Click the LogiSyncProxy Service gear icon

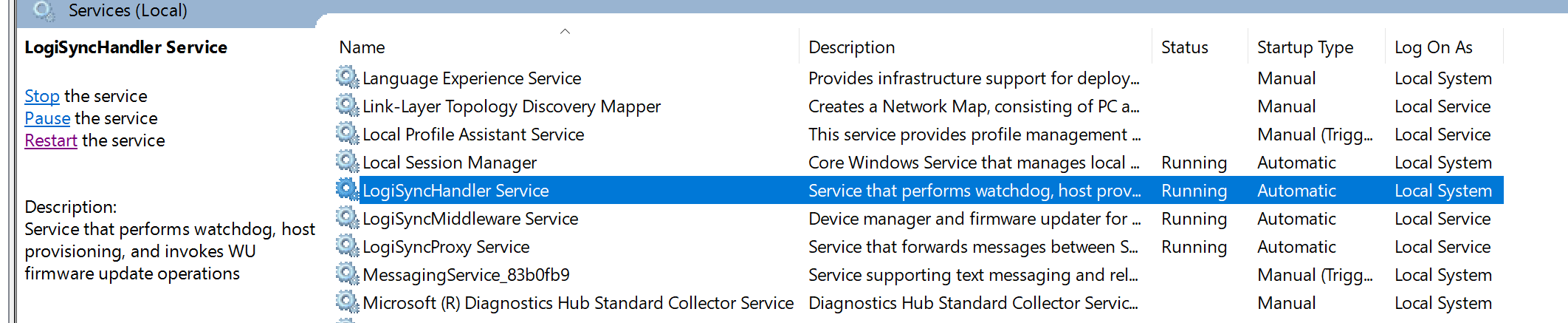pyautogui.click(x=347, y=245)
